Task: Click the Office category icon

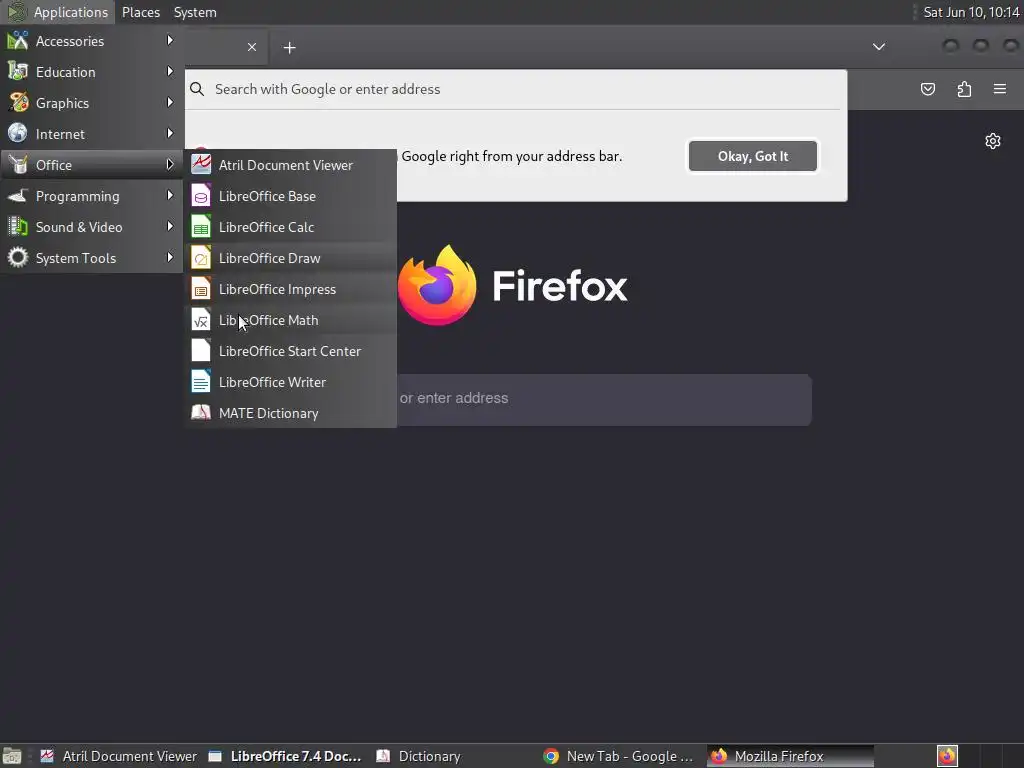Action: [x=18, y=165]
